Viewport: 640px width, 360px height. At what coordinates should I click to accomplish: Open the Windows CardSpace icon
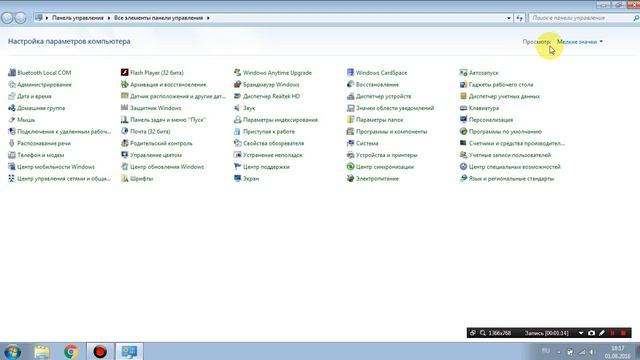[350, 73]
